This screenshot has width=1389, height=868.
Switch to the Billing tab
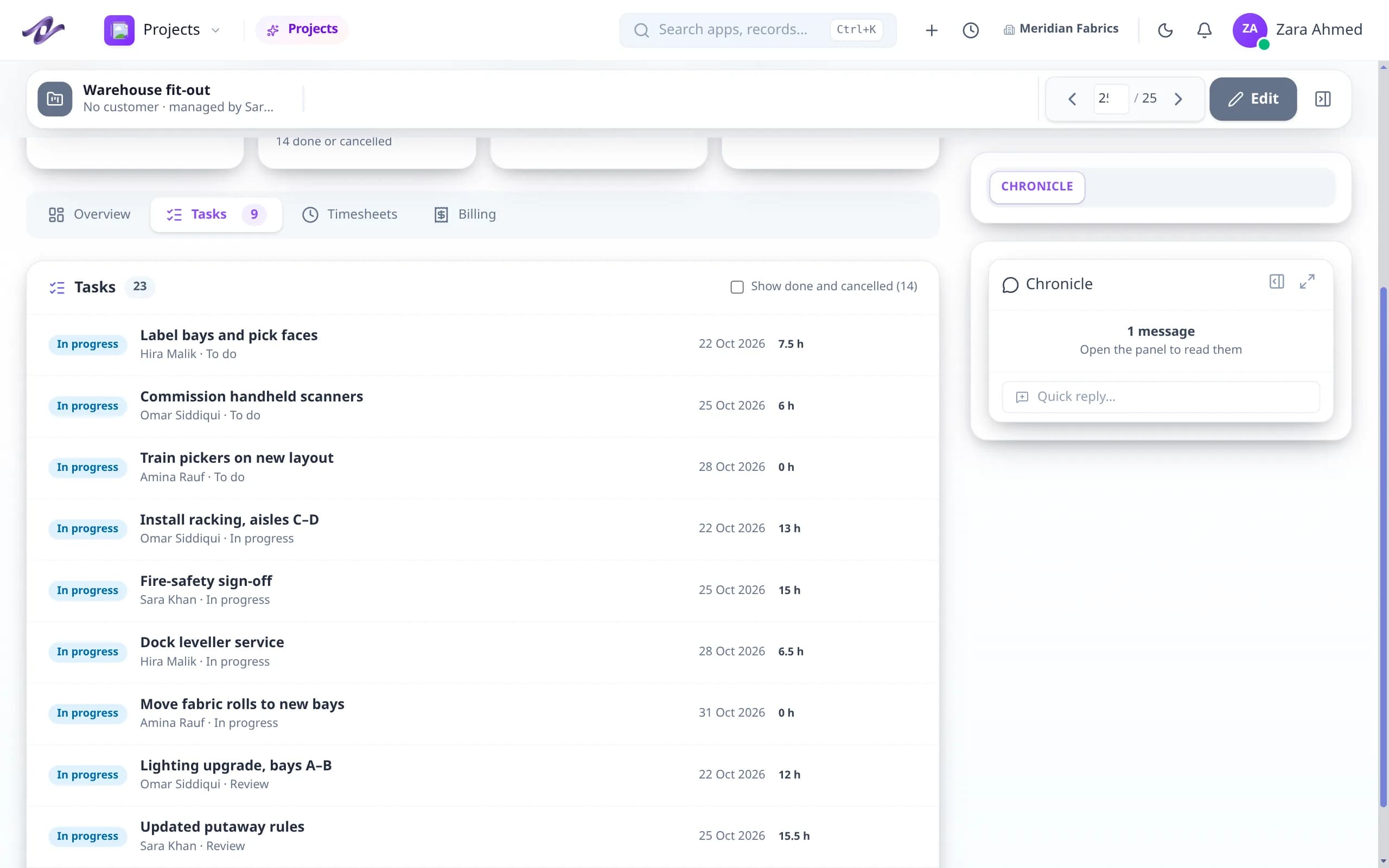click(x=465, y=214)
